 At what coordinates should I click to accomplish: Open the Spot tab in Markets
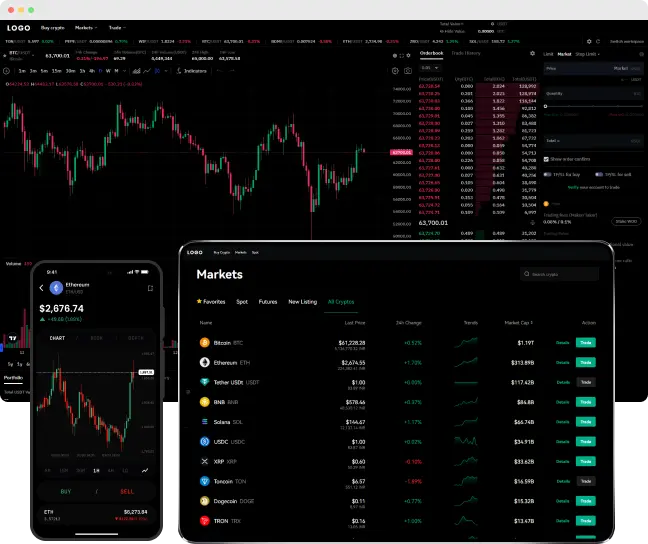(x=242, y=302)
